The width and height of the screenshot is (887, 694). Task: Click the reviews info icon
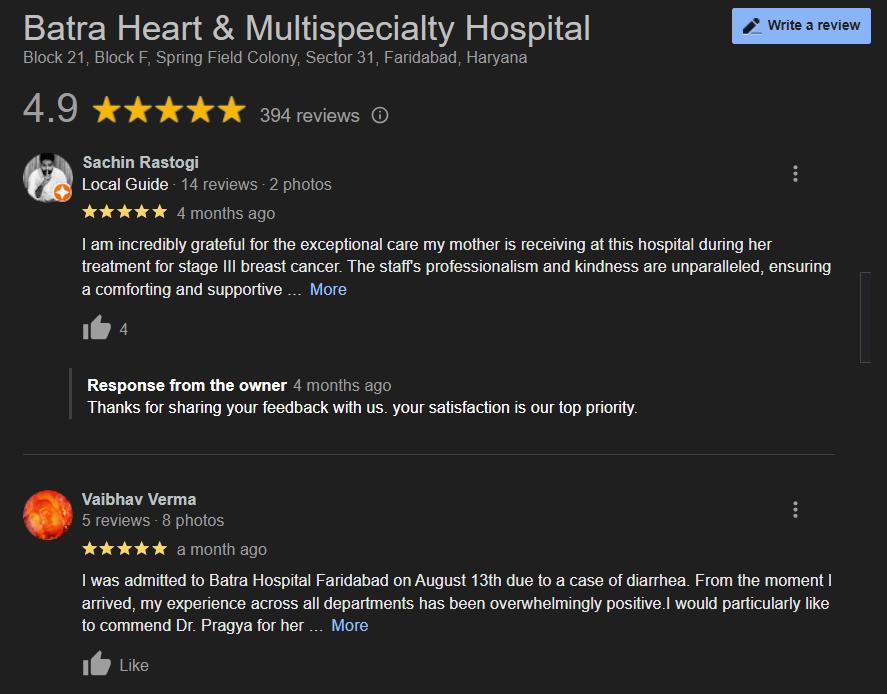click(x=380, y=115)
